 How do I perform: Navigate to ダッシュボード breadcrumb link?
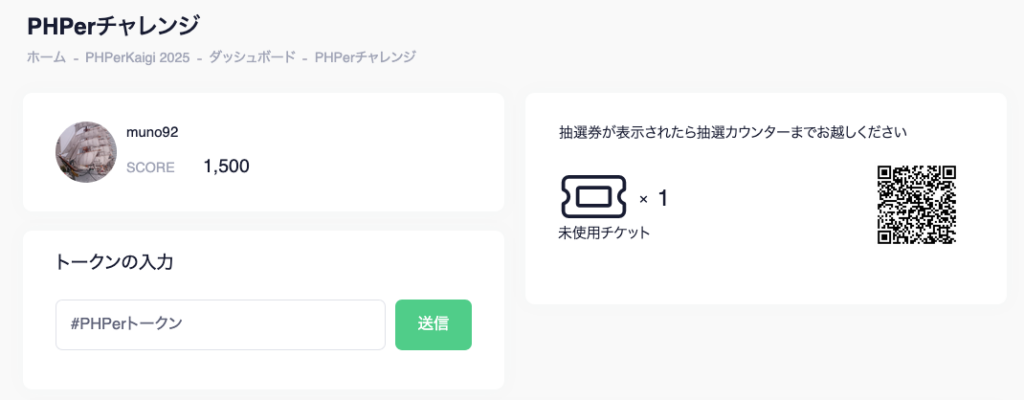click(x=252, y=57)
